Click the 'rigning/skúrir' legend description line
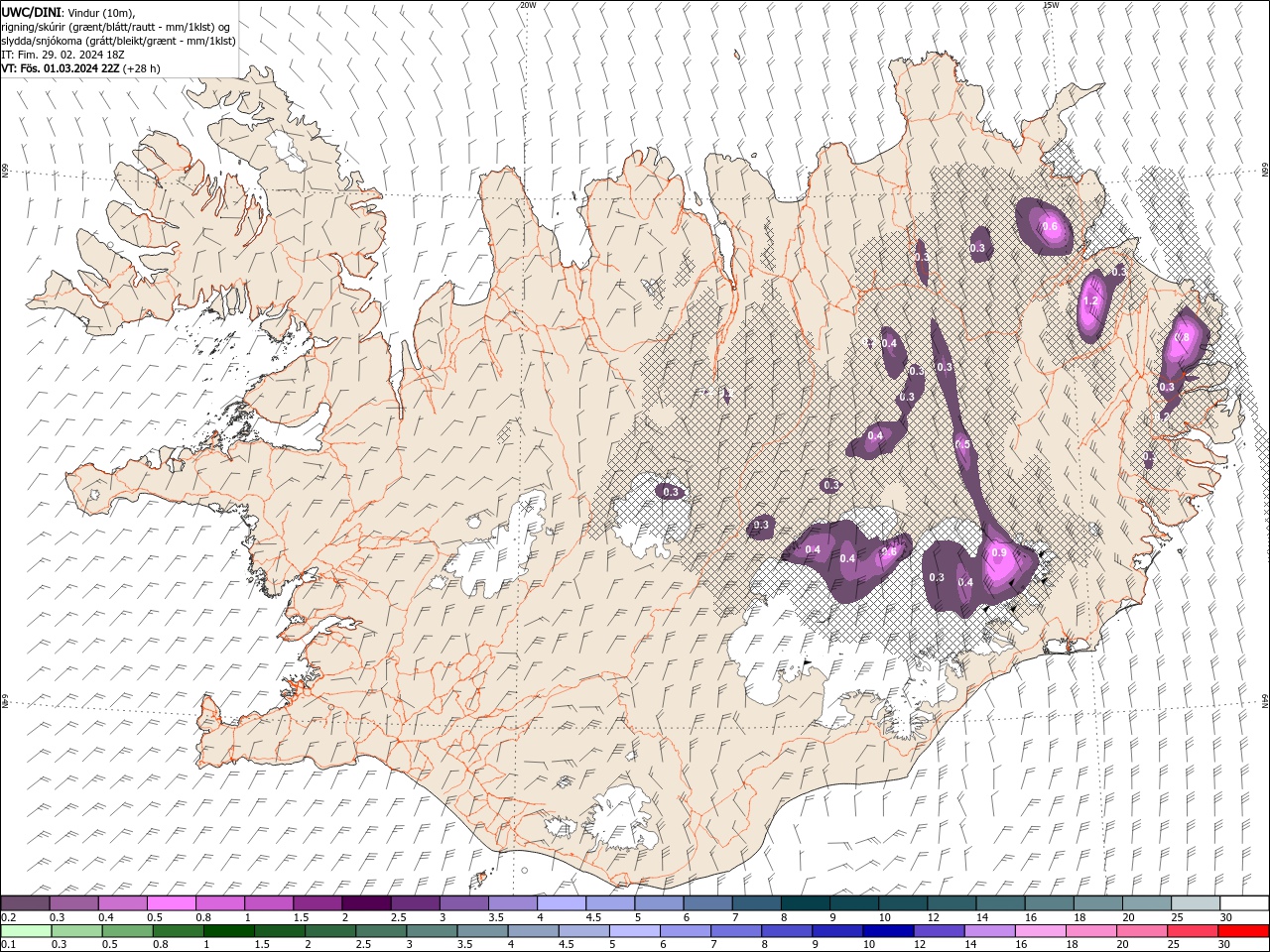Screen dimensions: 1270x952 pos(117,27)
